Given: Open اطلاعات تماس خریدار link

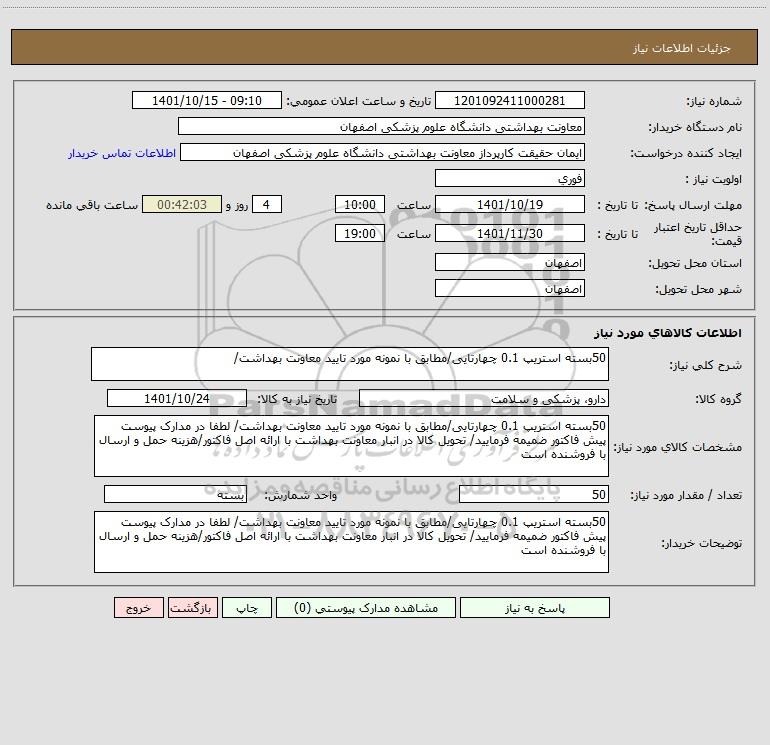Looking at the screenshot, I should click(x=122, y=153).
